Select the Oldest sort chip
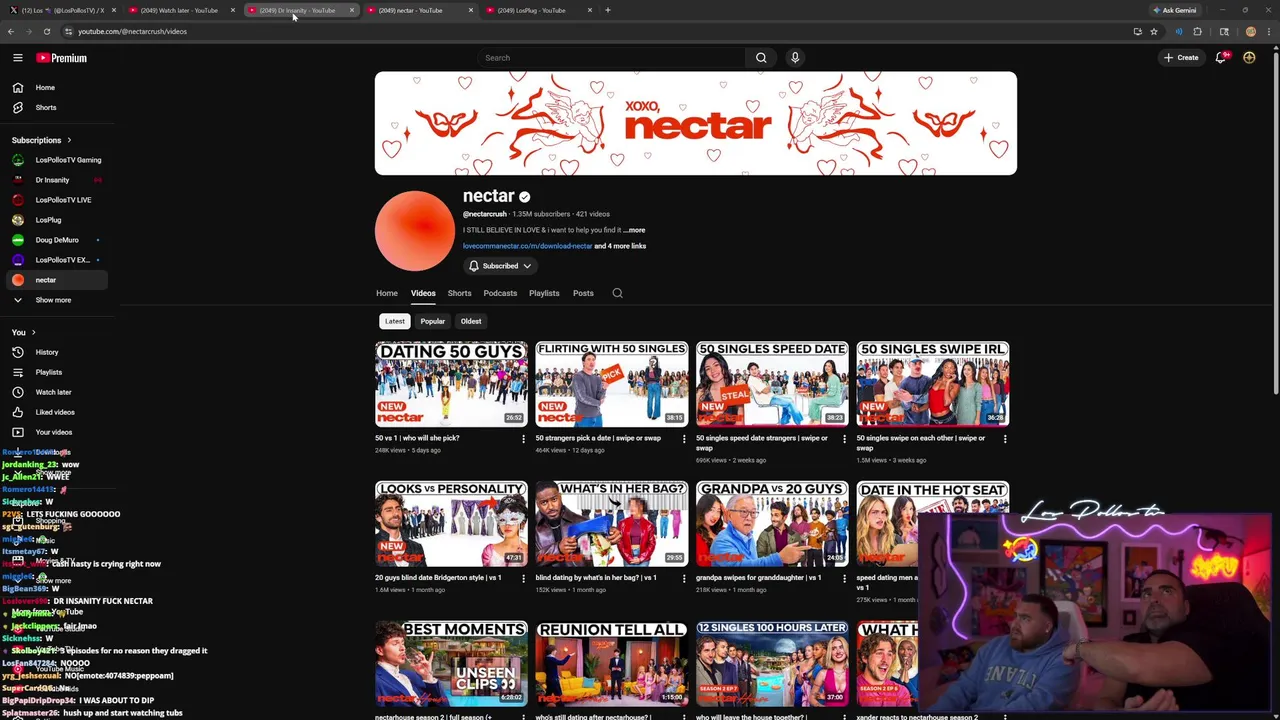 click(471, 321)
